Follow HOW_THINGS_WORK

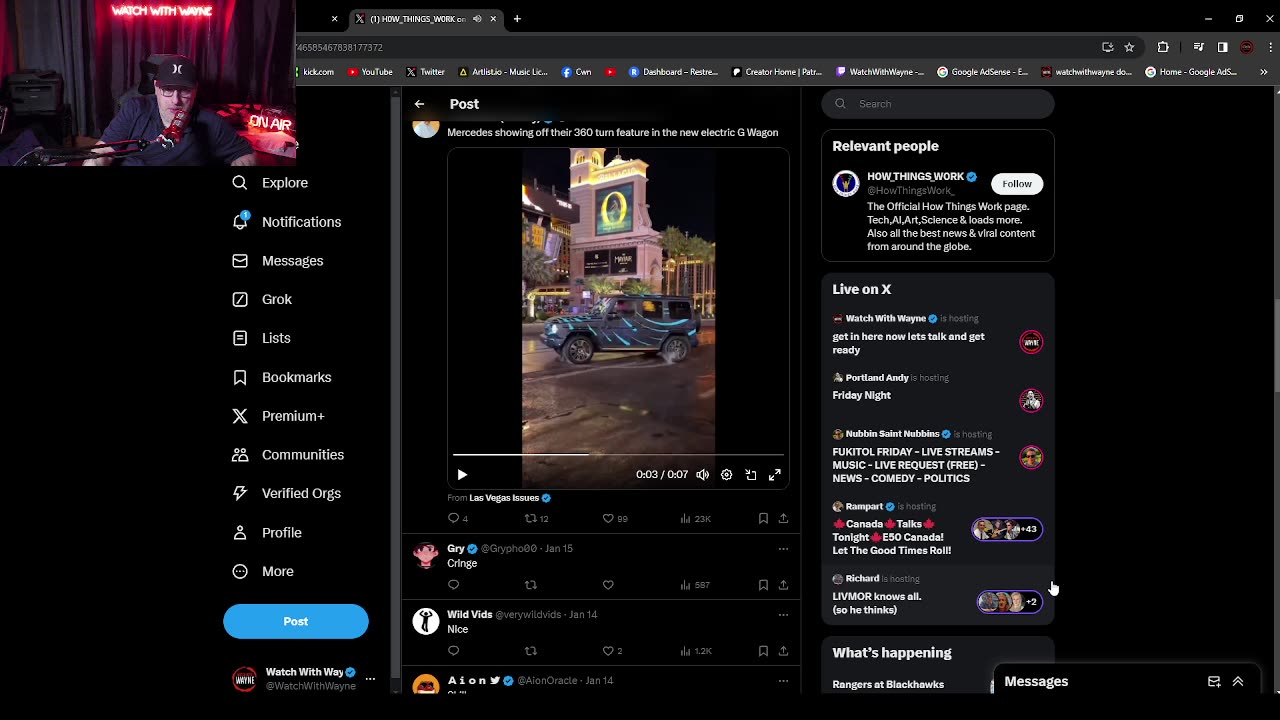point(1017,184)
